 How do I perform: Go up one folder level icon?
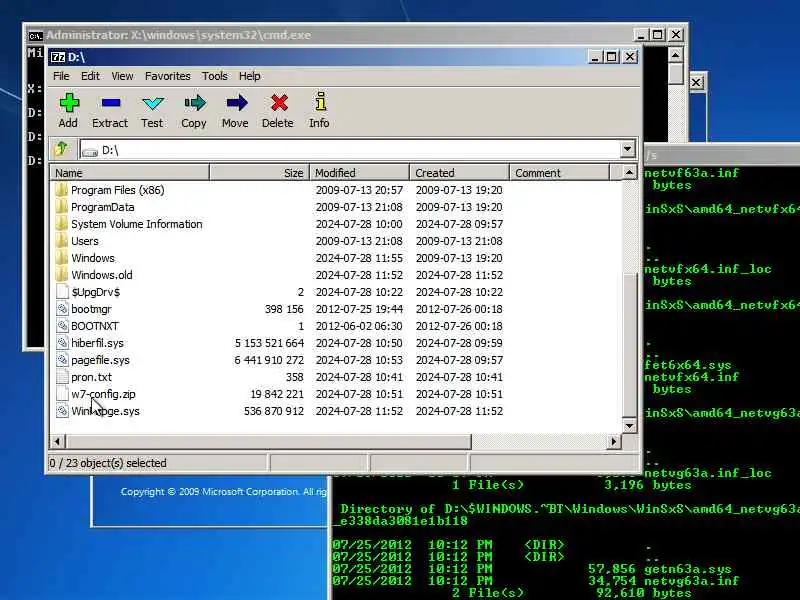click(62, 149)
